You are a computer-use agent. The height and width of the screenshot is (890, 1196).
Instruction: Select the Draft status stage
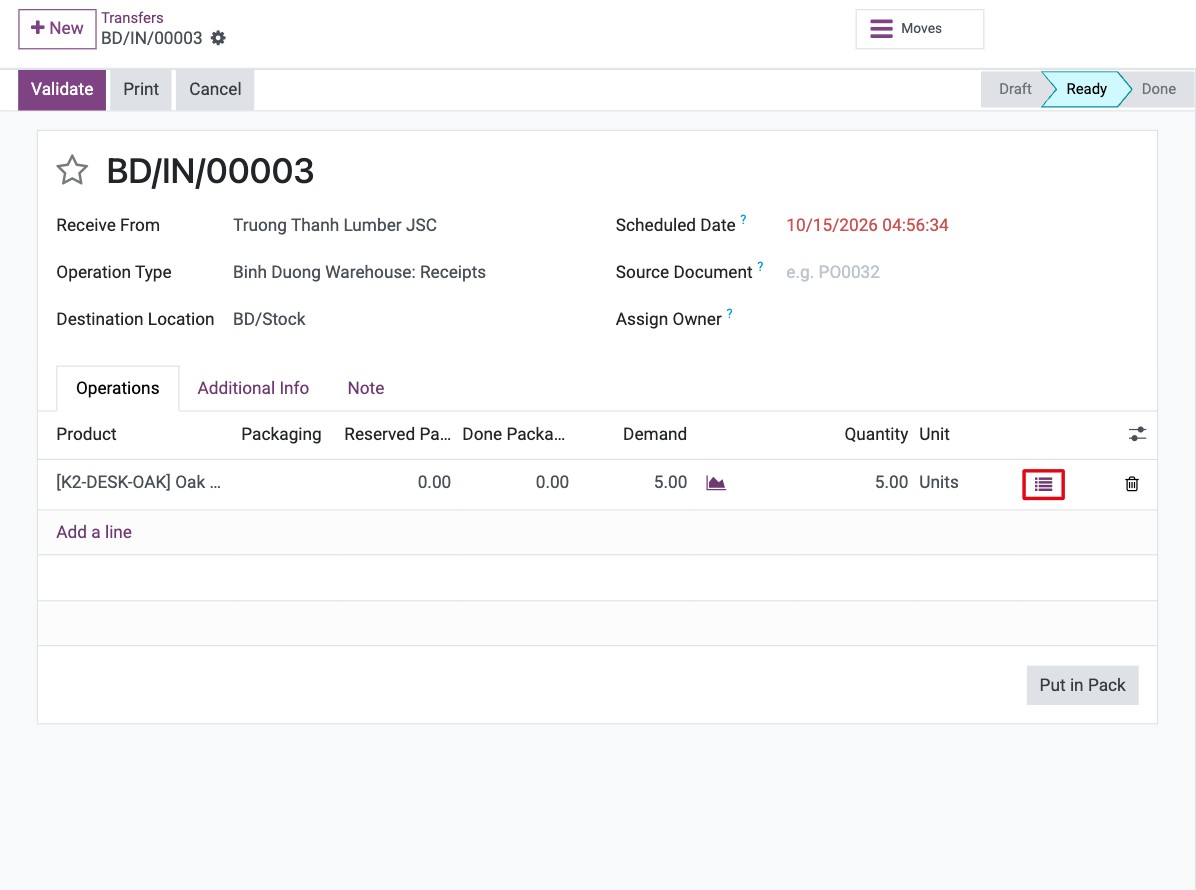point(1014,89)
